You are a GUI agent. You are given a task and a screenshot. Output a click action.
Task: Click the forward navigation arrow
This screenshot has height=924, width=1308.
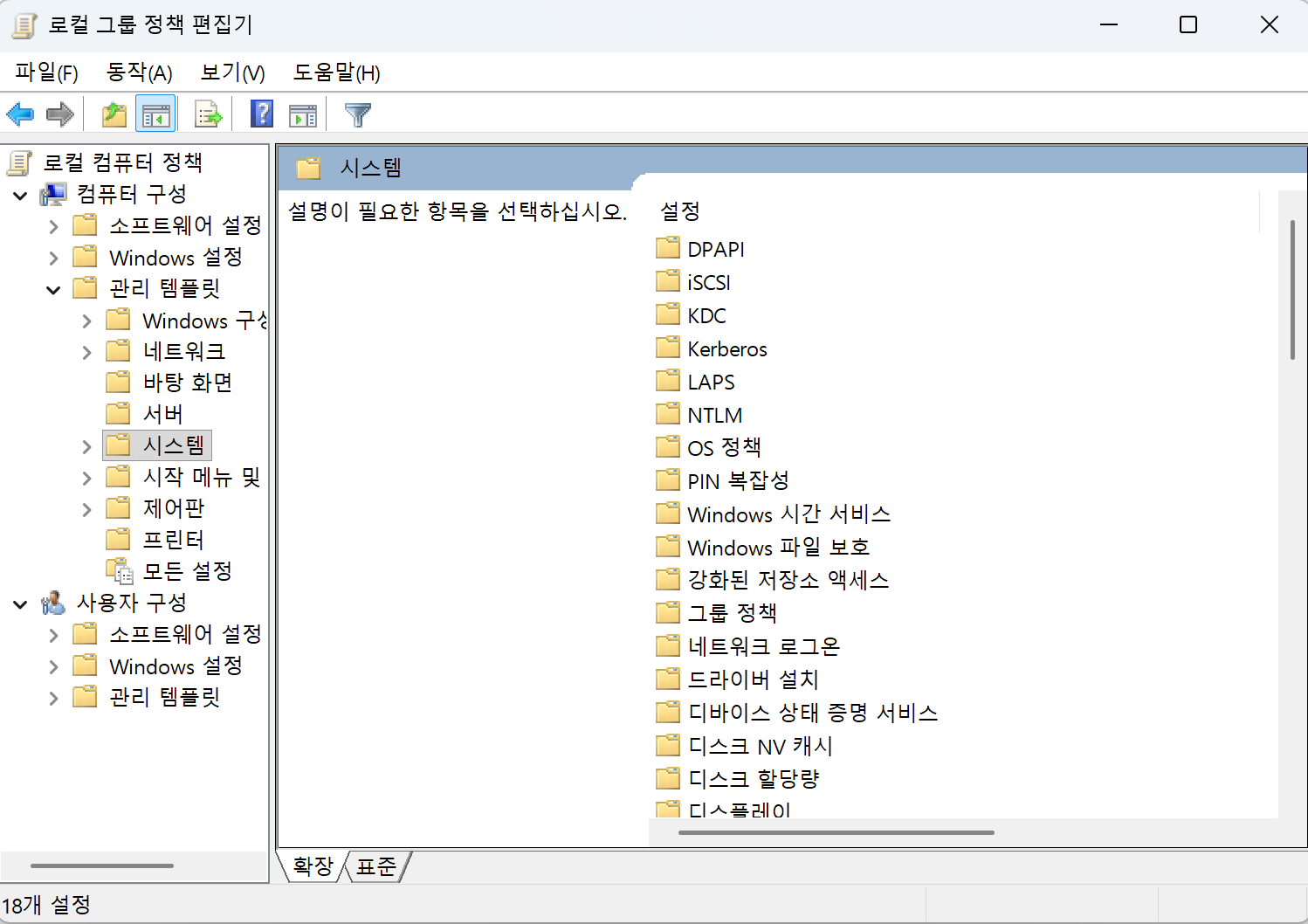59,114
